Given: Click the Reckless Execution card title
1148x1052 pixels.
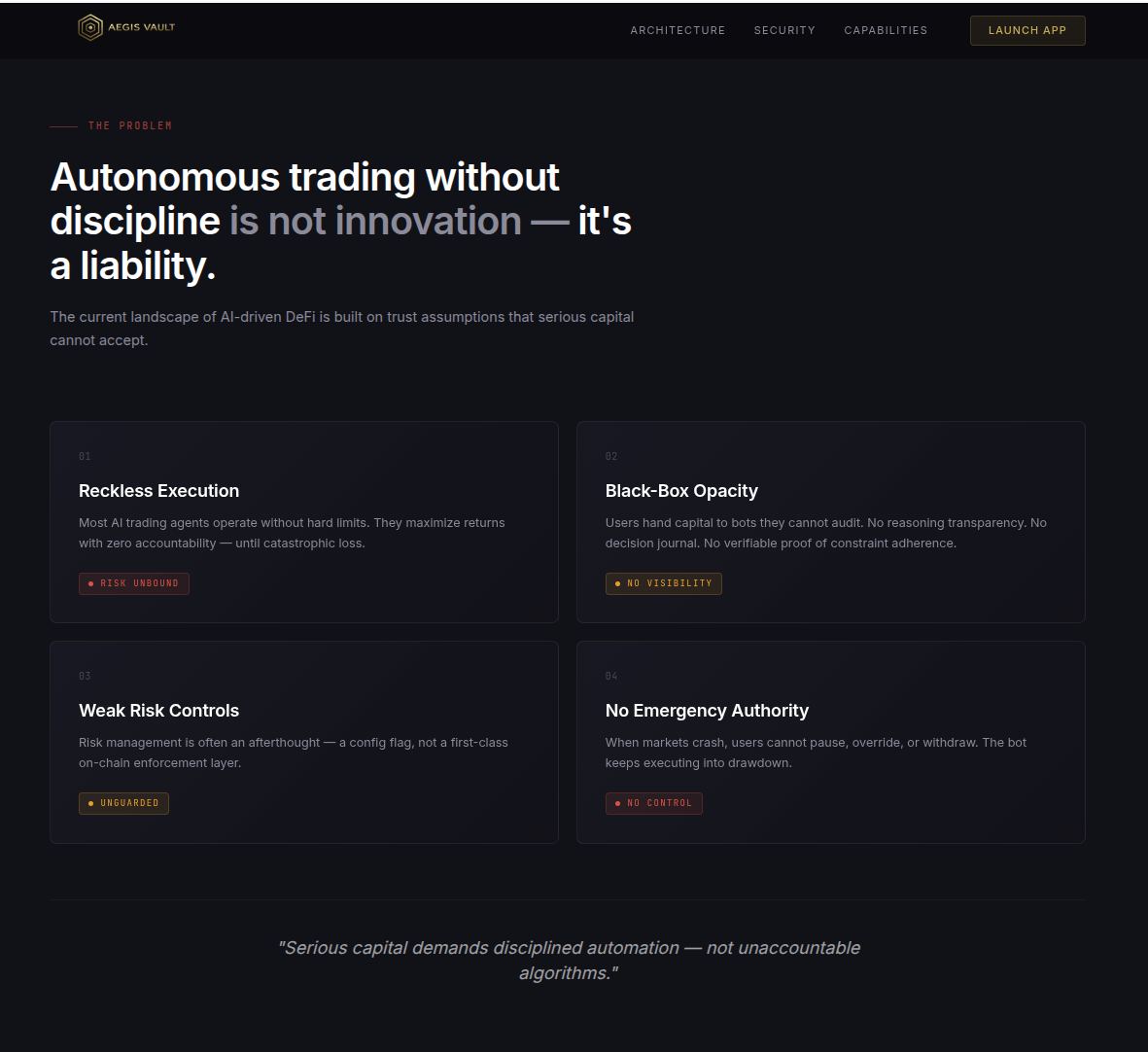Looking at the screenshot, I should 158,491.
